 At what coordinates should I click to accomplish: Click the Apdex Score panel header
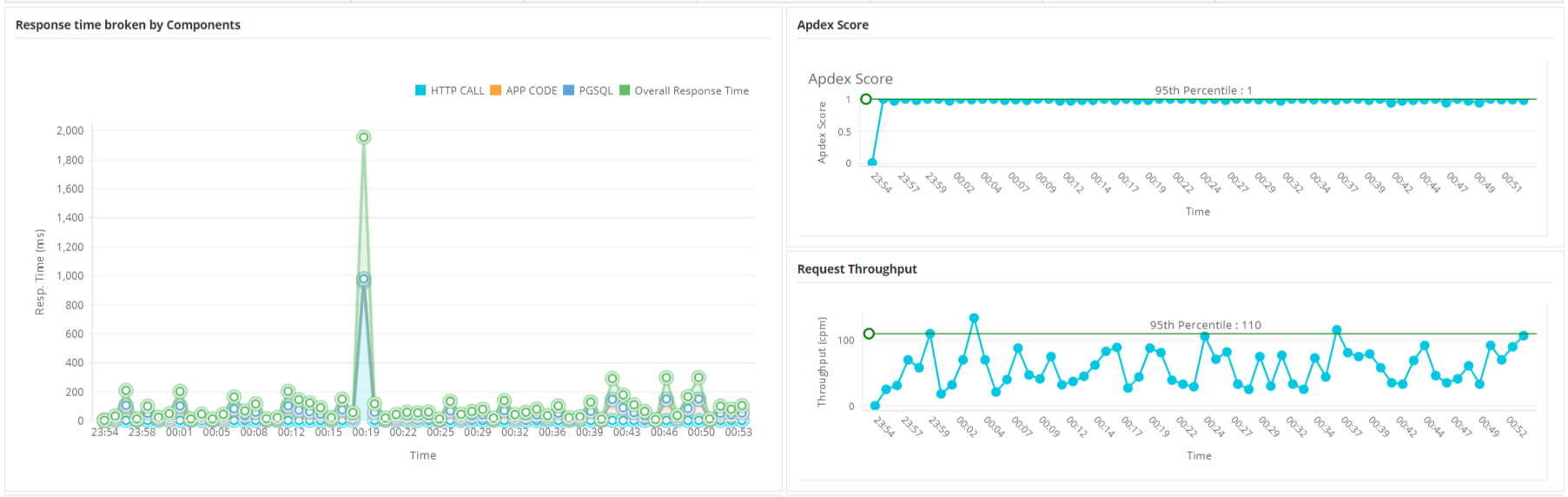(x=833, y=24)
